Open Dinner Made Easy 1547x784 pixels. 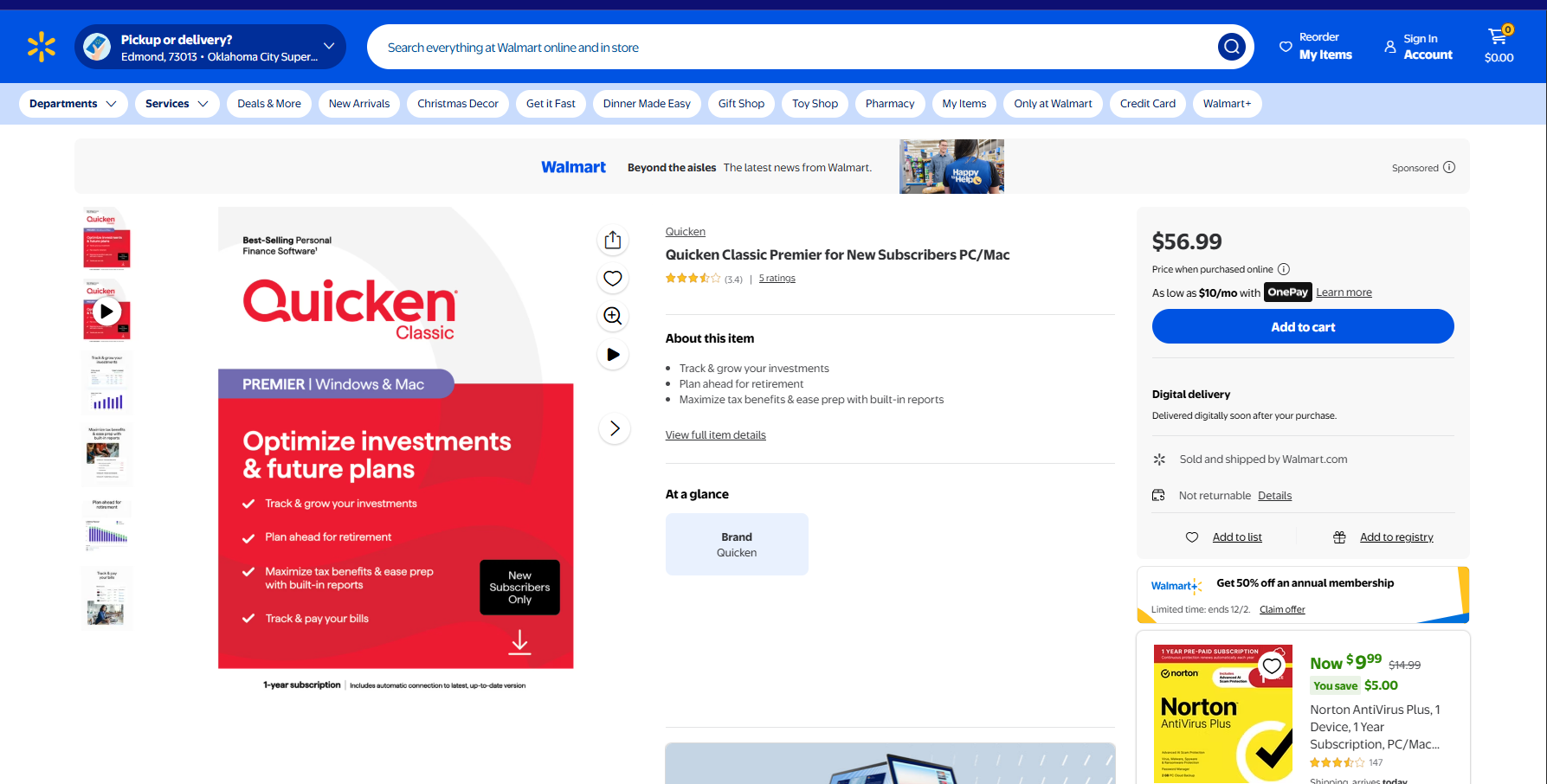[x=647, y=104]
